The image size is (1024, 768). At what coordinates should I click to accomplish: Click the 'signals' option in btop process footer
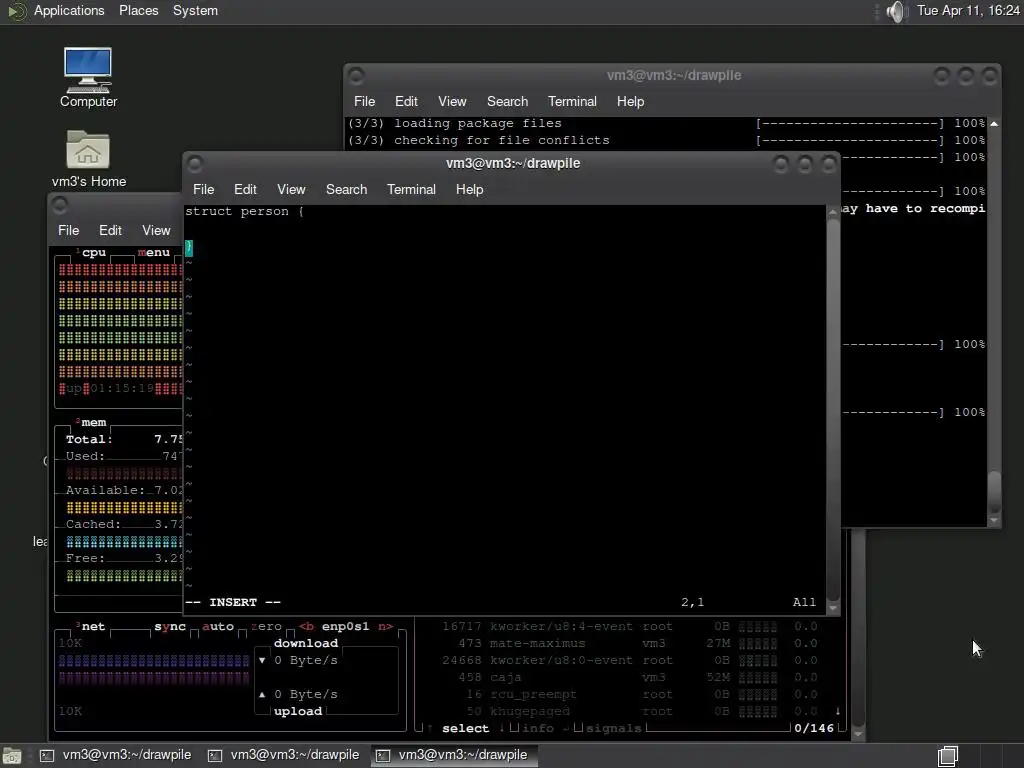614,728
